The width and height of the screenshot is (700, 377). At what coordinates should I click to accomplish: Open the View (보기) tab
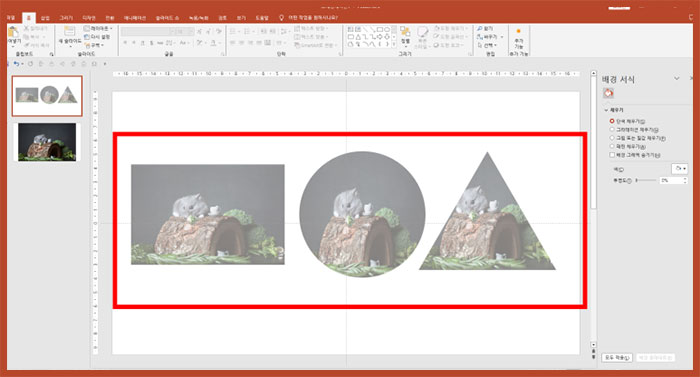tap(242, 18)
